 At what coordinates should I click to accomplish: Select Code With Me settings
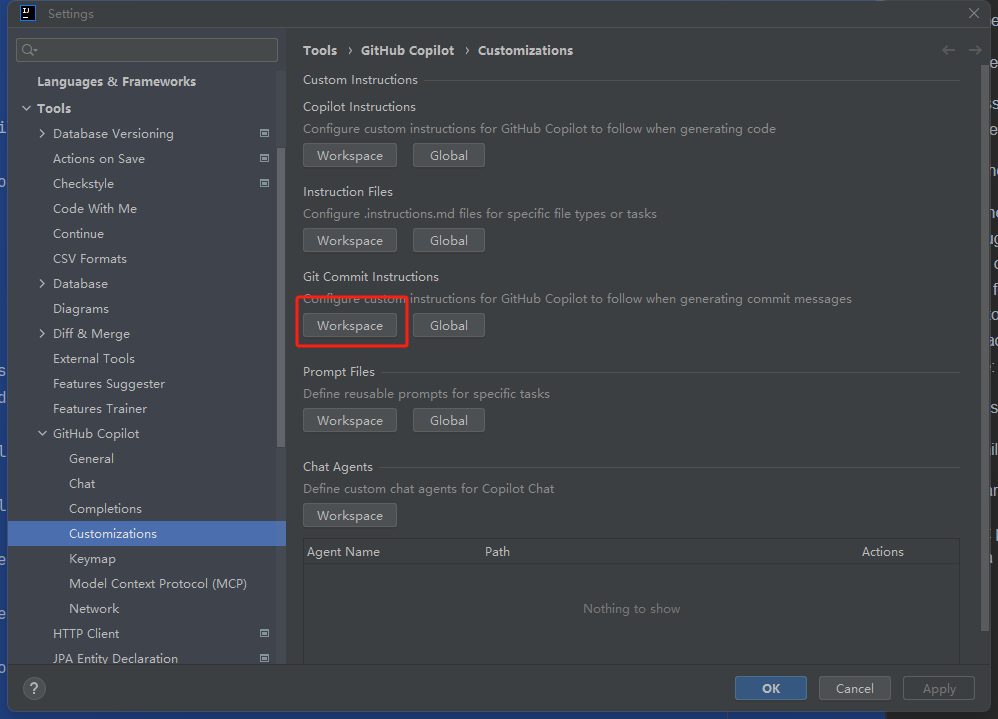95,209
